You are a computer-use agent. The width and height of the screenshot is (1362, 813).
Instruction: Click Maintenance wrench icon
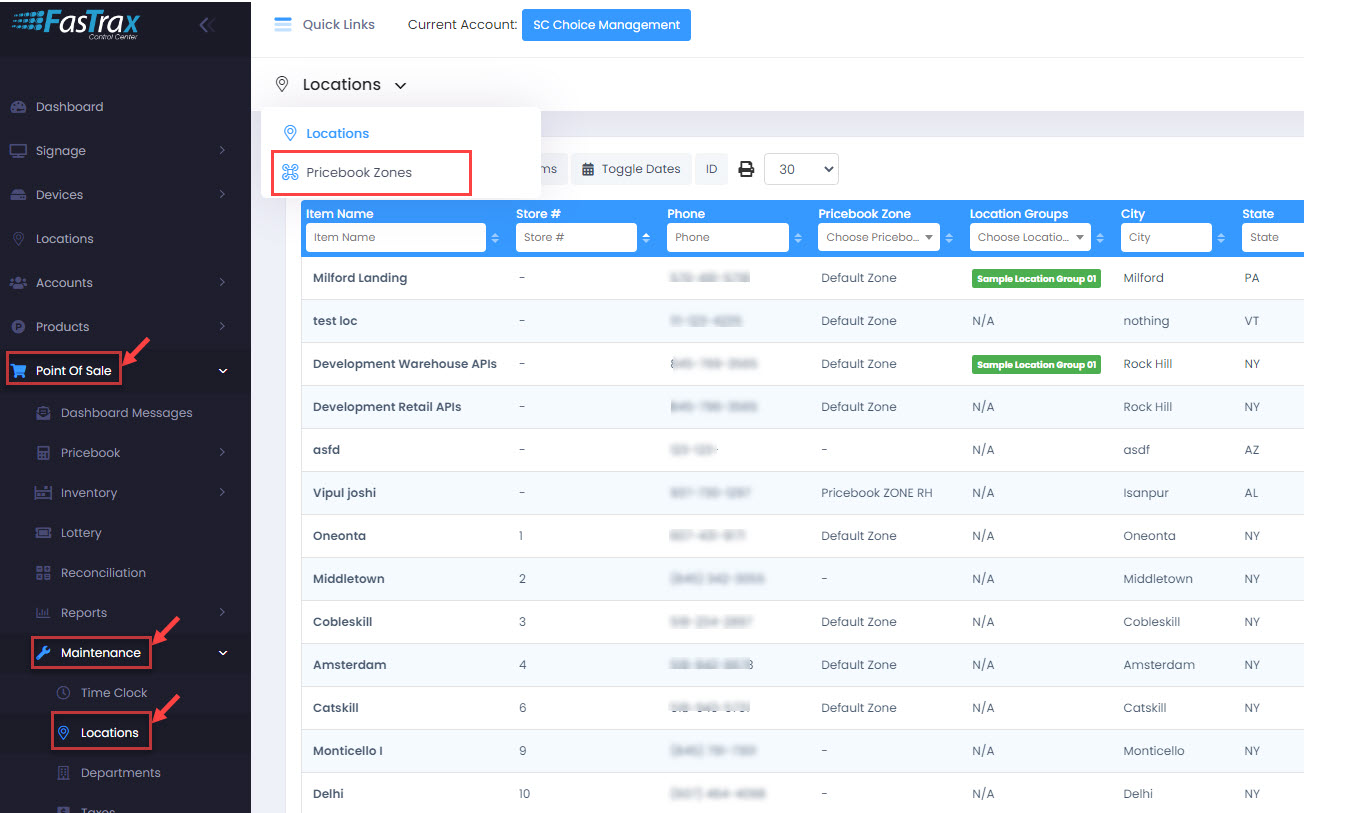pos(43,653)
